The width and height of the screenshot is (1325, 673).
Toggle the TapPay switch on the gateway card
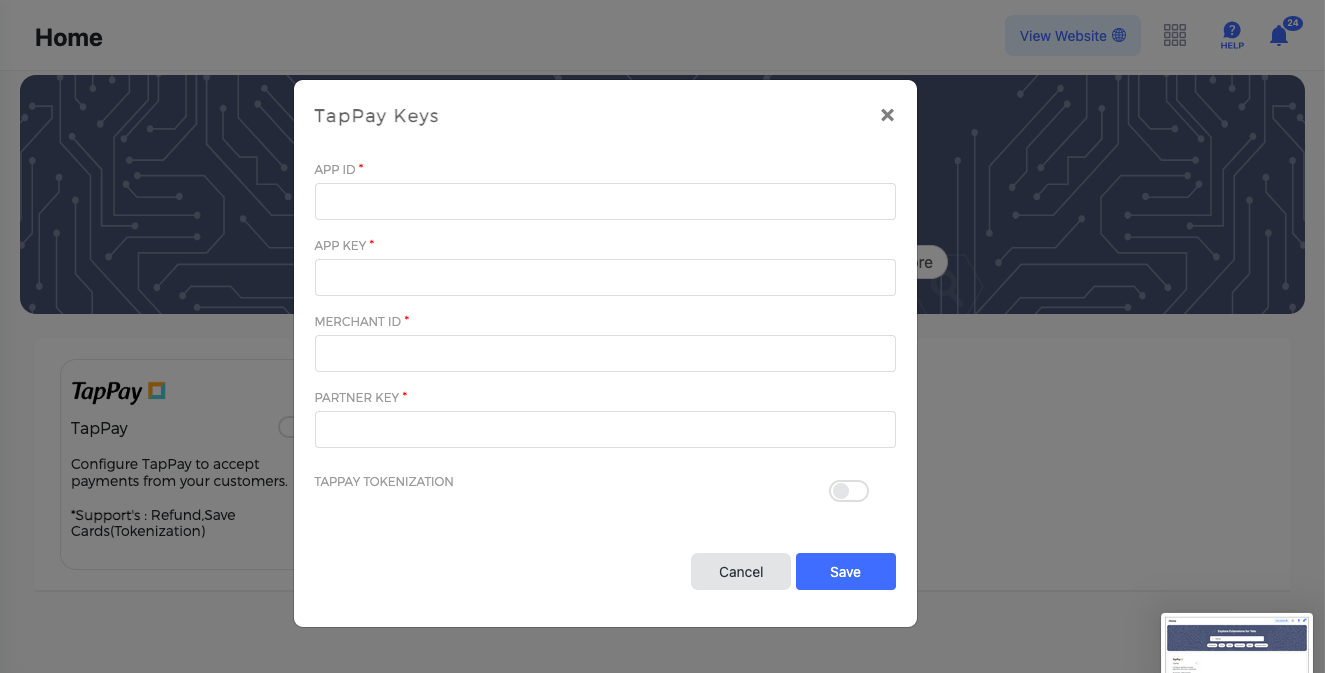[287, 427]
